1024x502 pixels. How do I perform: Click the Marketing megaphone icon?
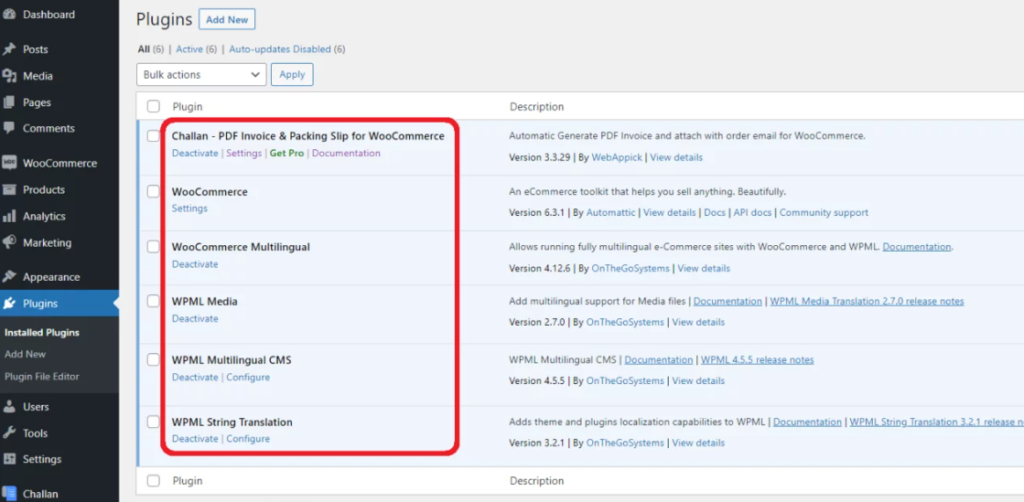[x=9, y=243]
